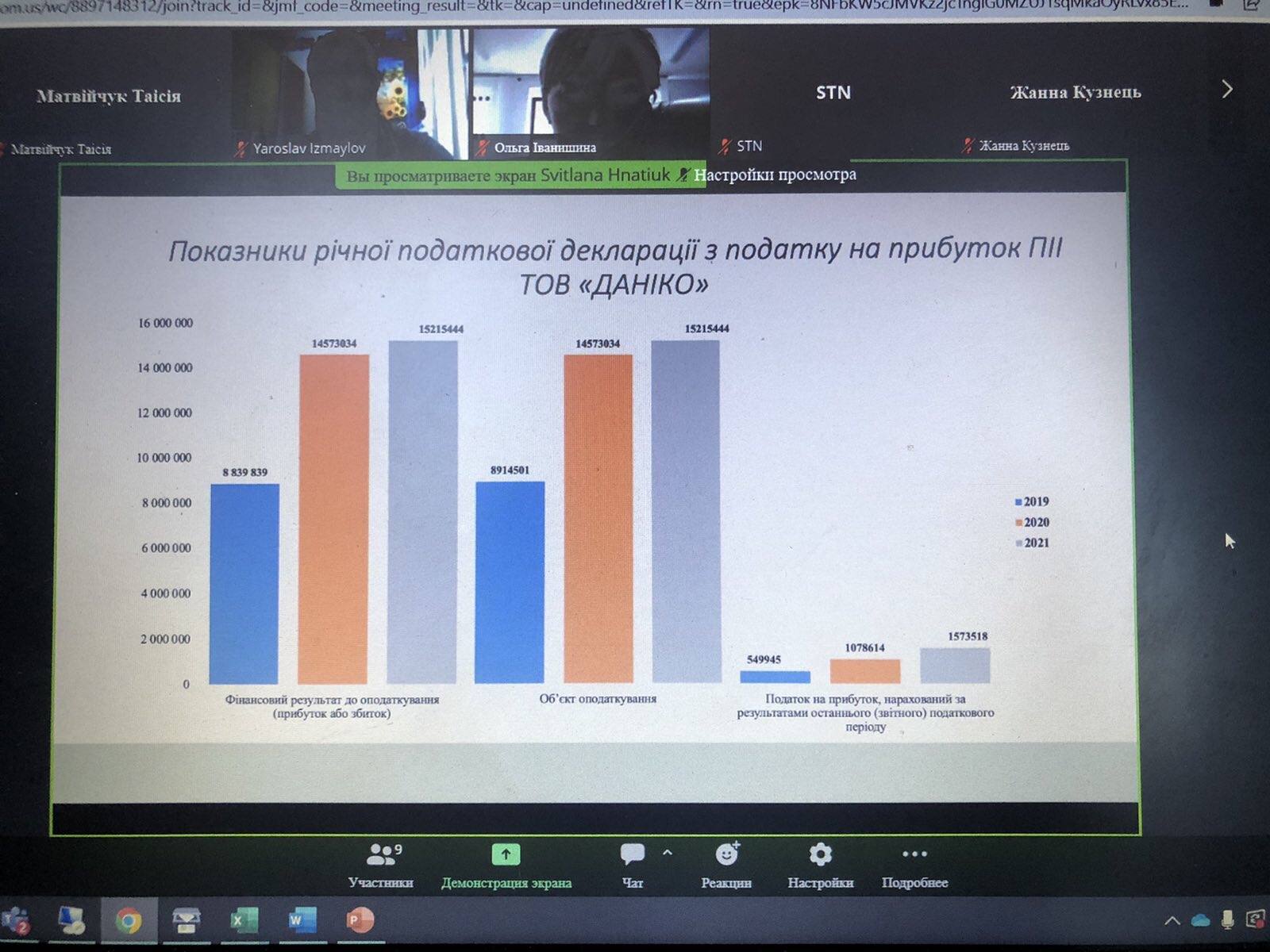Click axis label Фінансовий результат до оподаткування
Screen dimensions: 1270x952
tap(332, 706)
